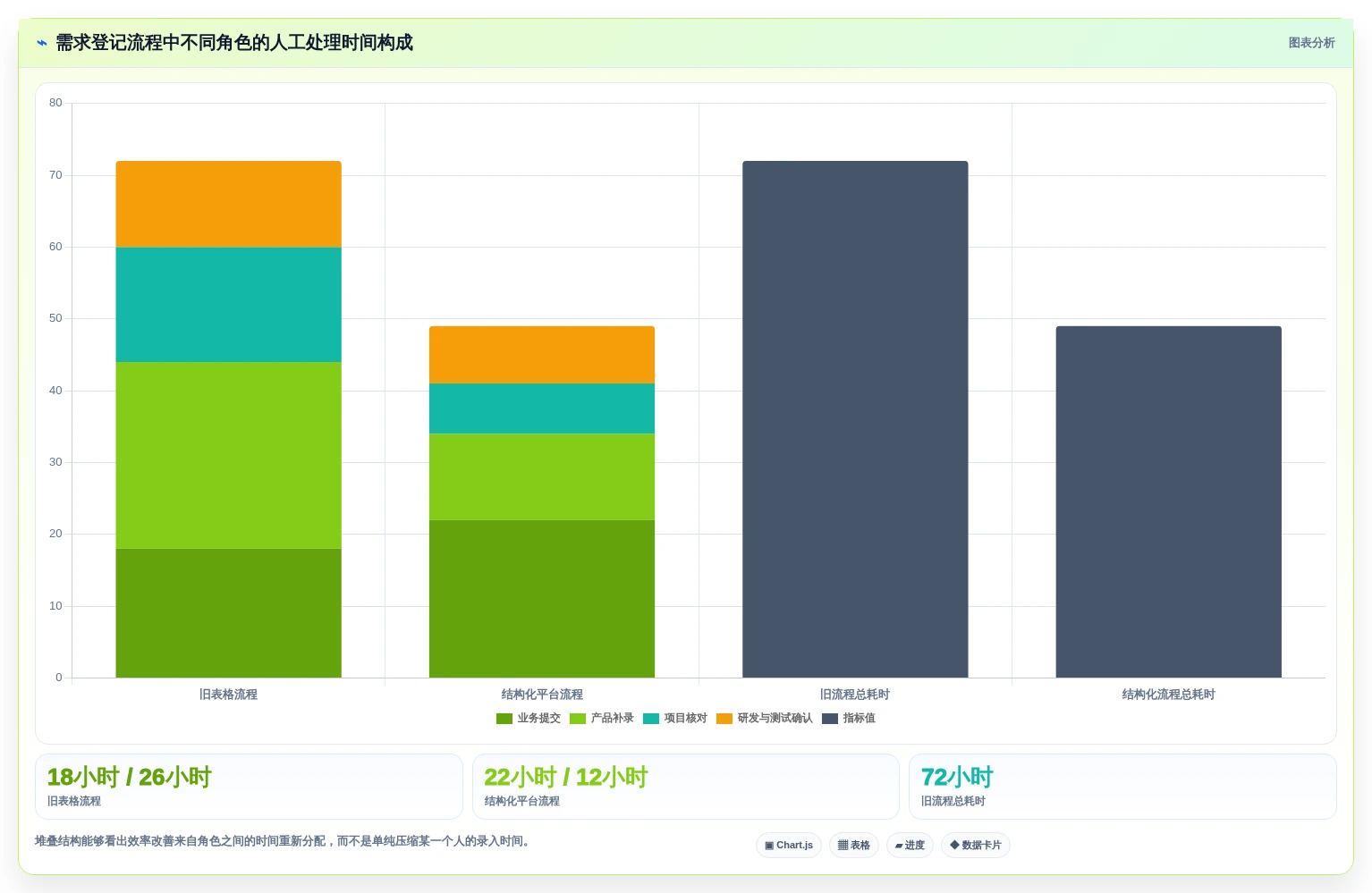Click the orange 研发与测试确认 legend swatch
Screen dimensions: 1372x893
[724, 719]
